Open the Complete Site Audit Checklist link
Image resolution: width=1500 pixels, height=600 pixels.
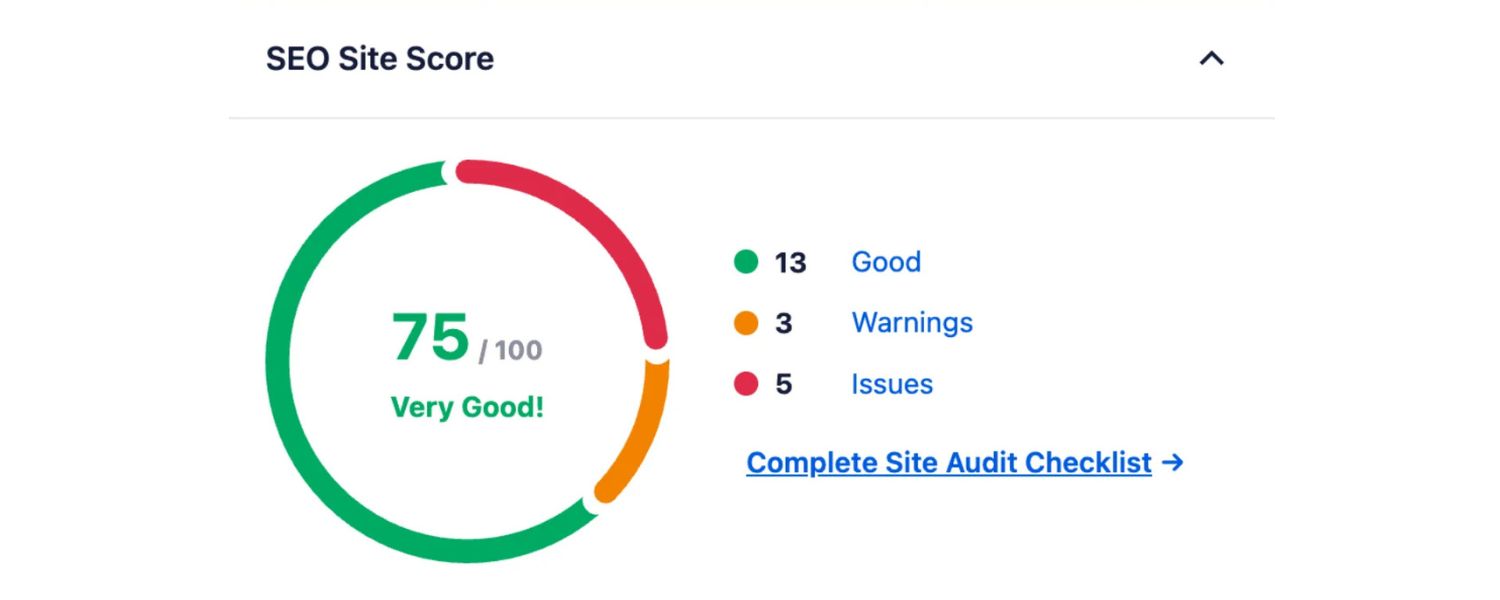point(948,463)
